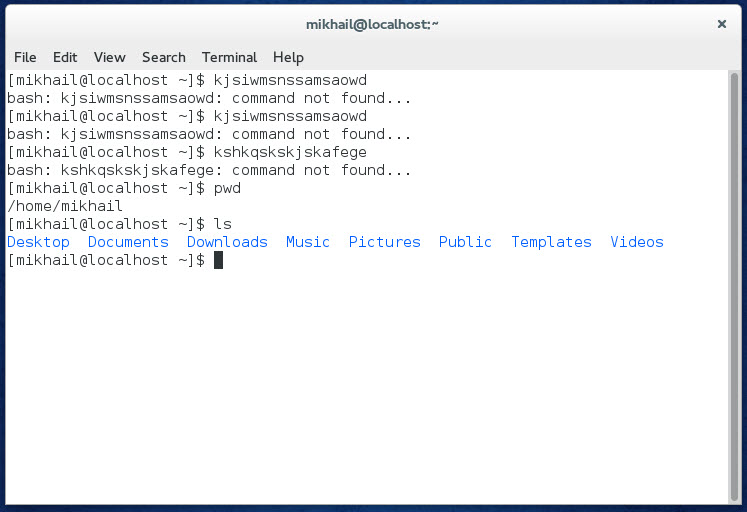Screen dimensions: 747x512
Task: Open the Edit menu
Action: pyautogui.click(x=65, y=57)
